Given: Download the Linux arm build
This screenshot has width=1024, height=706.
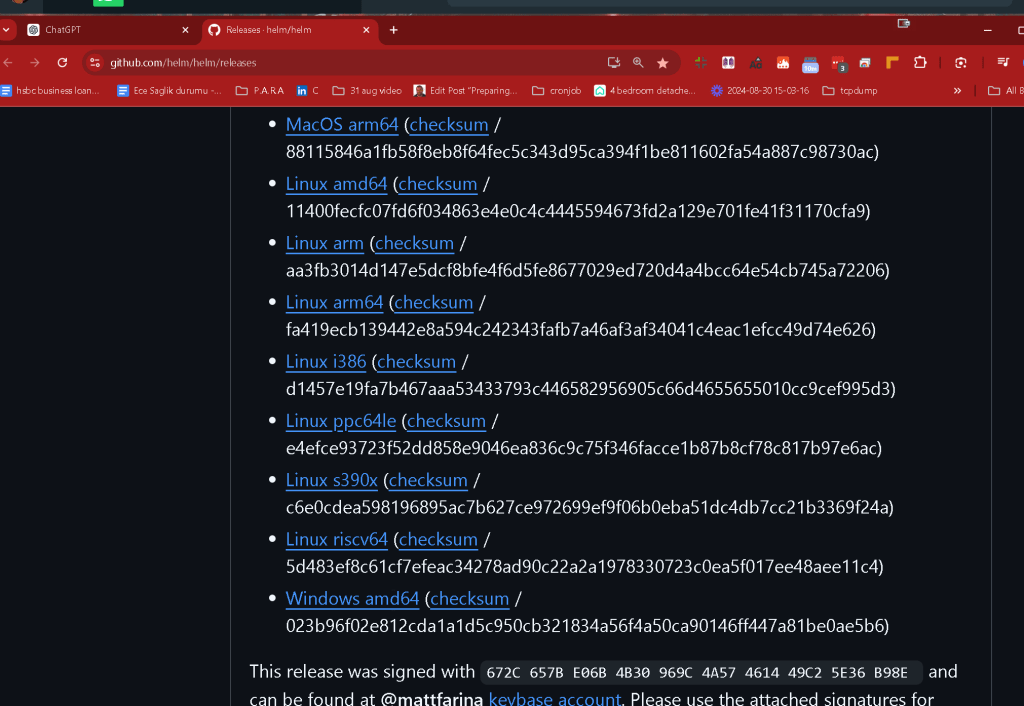Looking at the screenshot, I should click(325, 243).
